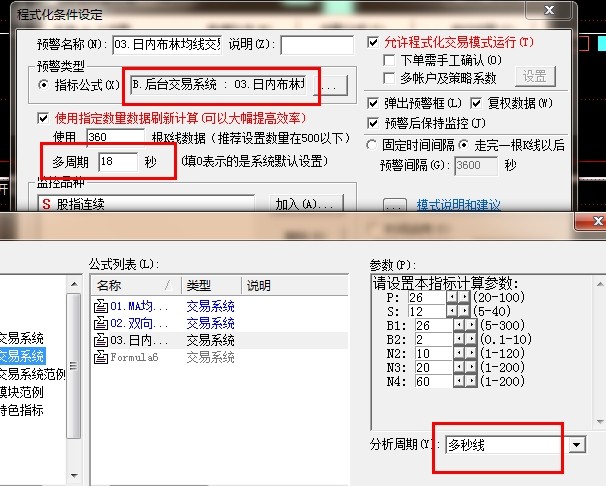The width and height of the screenshot is (606, 486).
Task: Close the 程式化条件设定 dialog
Action: 549,10
